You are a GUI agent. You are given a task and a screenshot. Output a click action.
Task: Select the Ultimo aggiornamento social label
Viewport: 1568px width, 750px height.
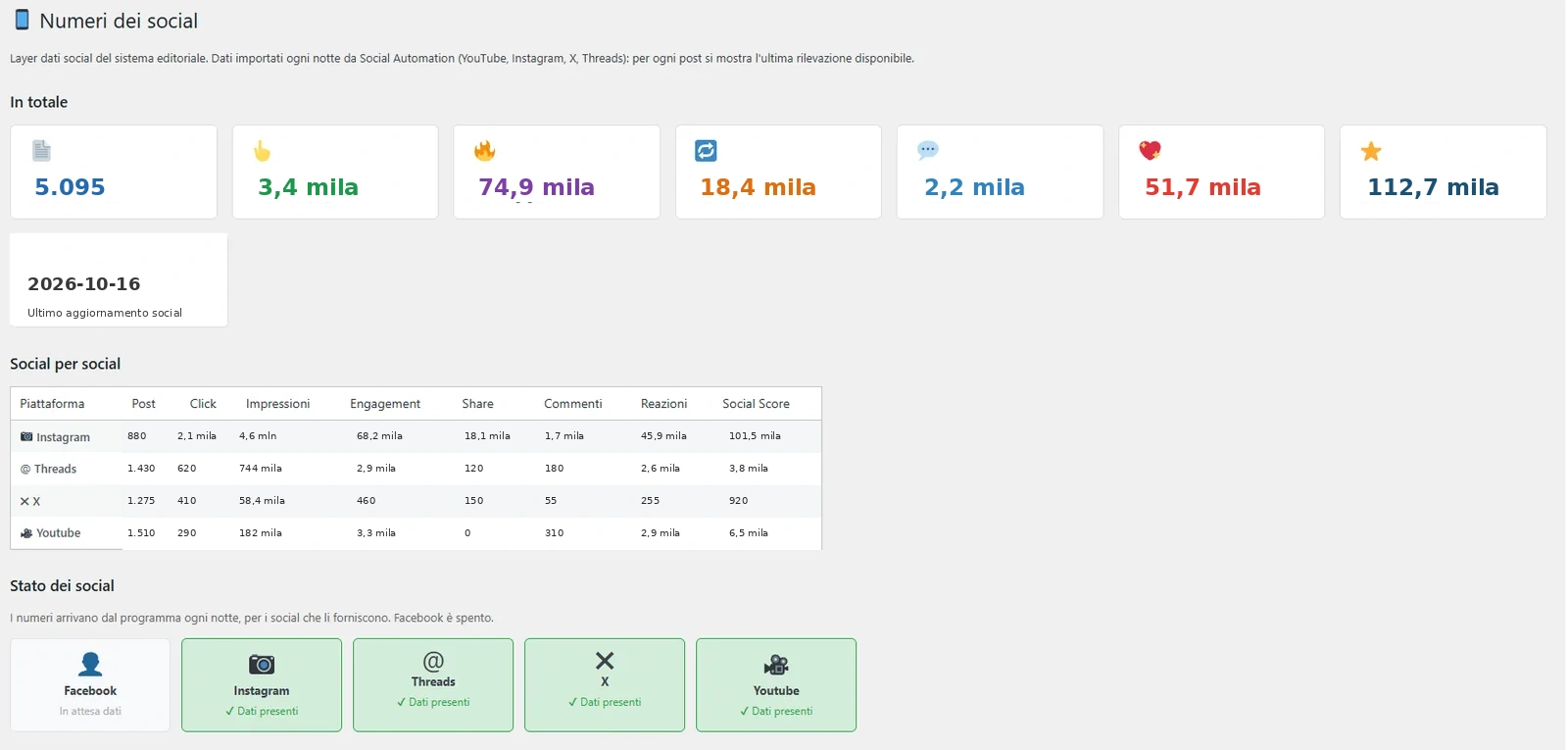tap(105, 313)
